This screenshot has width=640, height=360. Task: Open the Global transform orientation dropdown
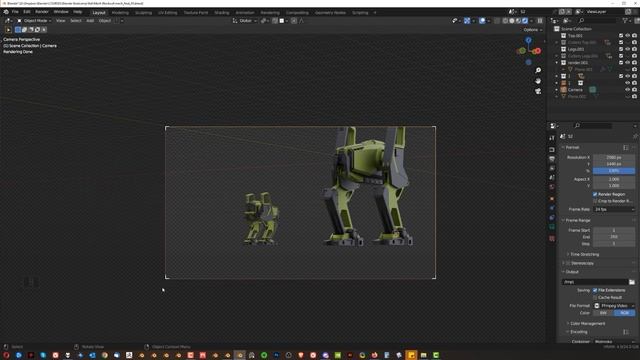click(244, 20)
